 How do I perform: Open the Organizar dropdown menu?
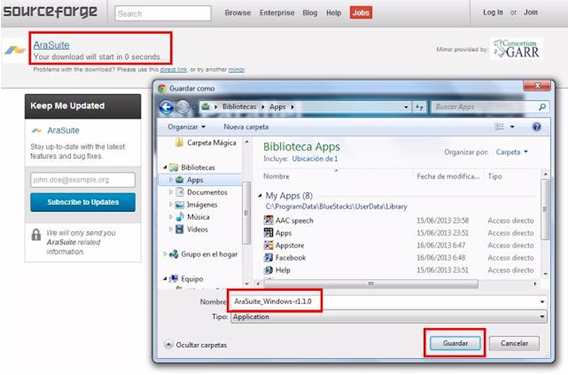[x=187, y=127]
